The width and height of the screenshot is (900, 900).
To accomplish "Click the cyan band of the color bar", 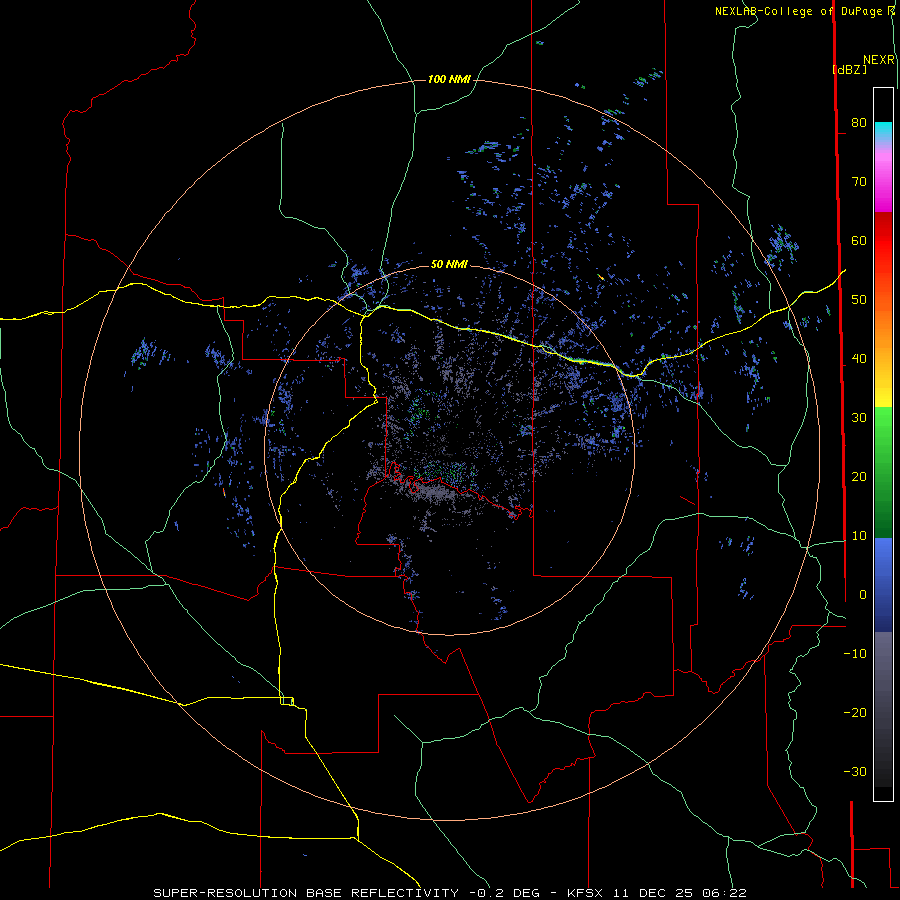I will pos(883,131).
